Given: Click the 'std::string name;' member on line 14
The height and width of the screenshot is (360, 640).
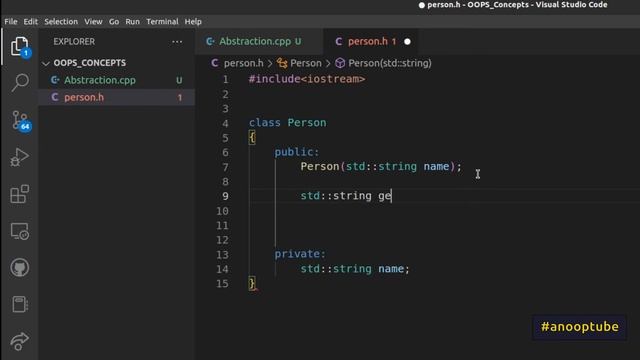Looking at the screenshot, I should pyautogui.click(x=355, y=269).
